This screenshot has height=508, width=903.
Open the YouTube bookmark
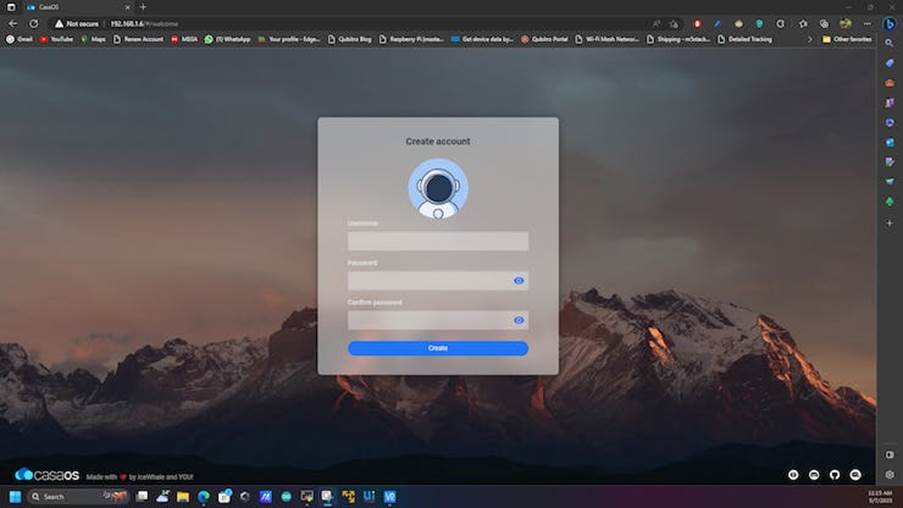pyautogui.click(x=56, y=39)
